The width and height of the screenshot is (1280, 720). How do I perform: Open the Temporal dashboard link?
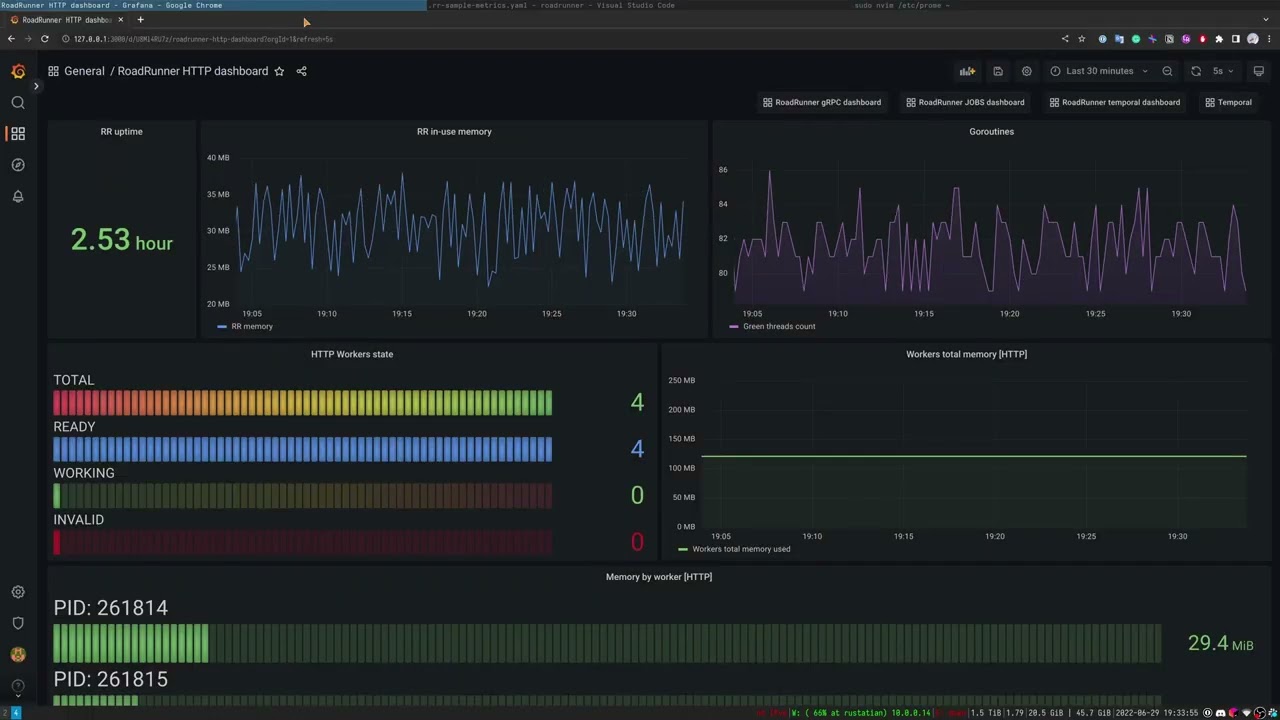(x=1229, y=102)
